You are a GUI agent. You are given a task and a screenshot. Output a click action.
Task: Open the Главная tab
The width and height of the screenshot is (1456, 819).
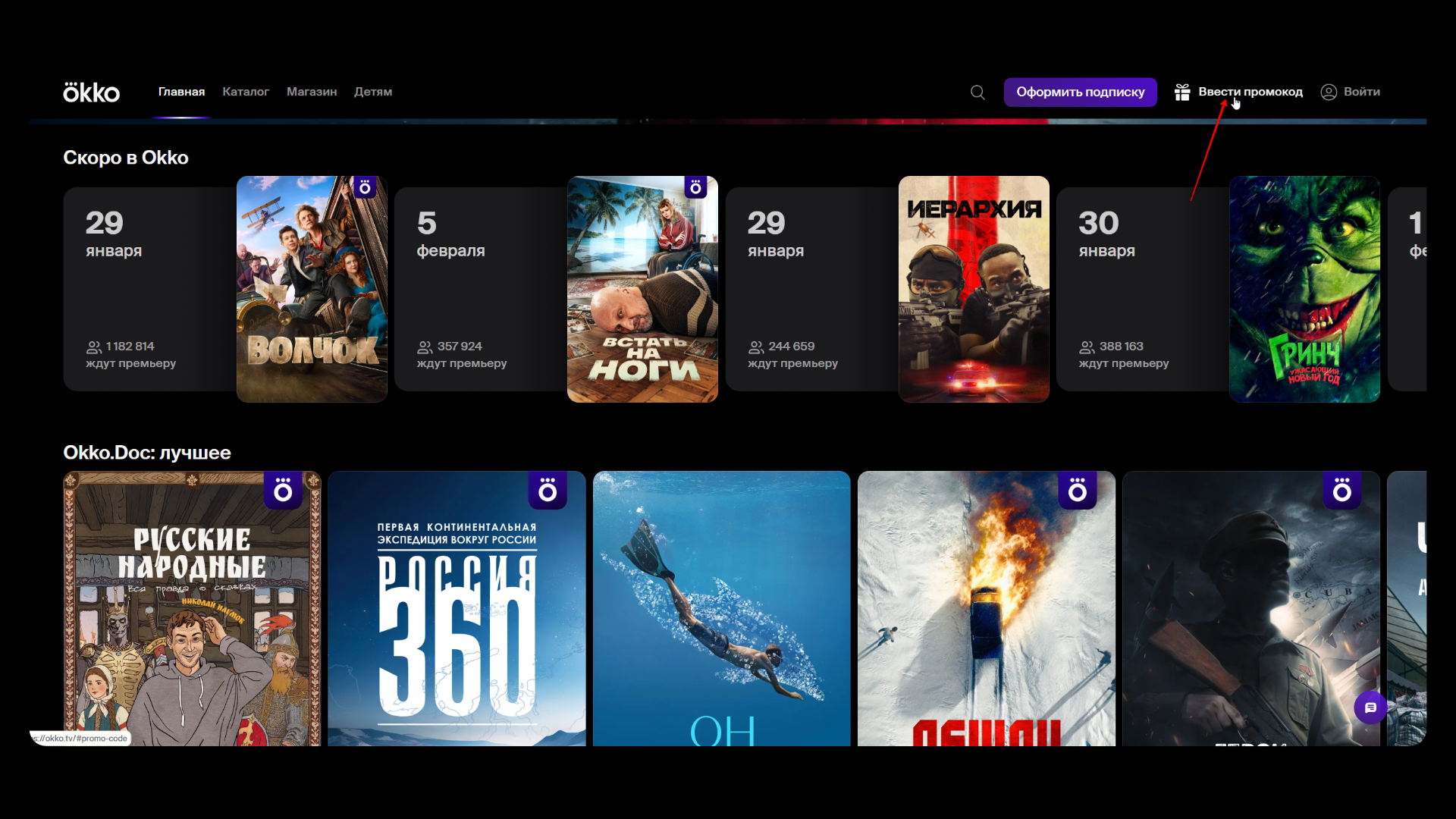pos(181,92)
